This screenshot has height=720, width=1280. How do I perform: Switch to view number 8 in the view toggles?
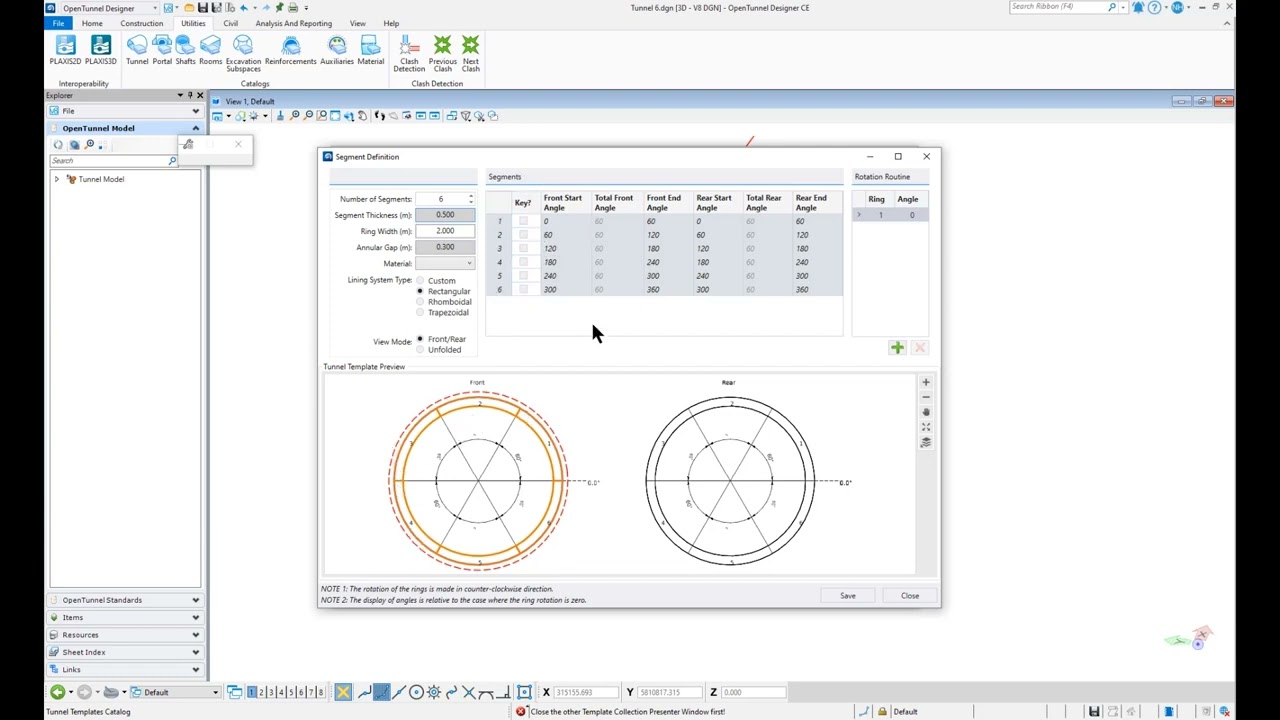pyautogui.click(x=320, y=692)
